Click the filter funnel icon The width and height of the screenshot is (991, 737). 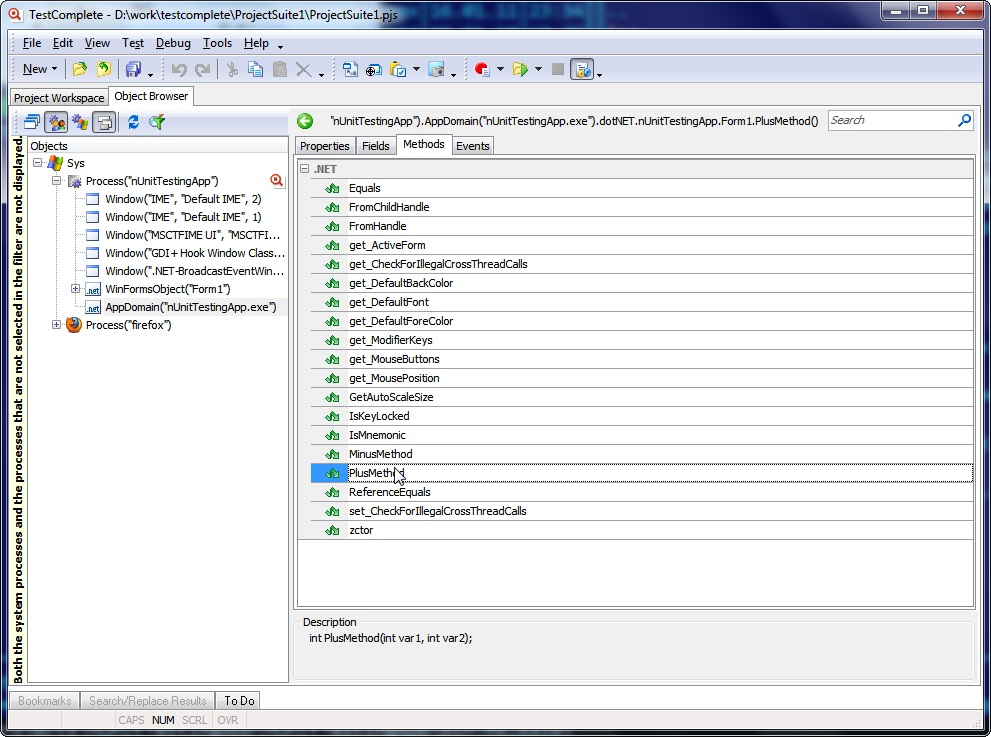point(157,122)
